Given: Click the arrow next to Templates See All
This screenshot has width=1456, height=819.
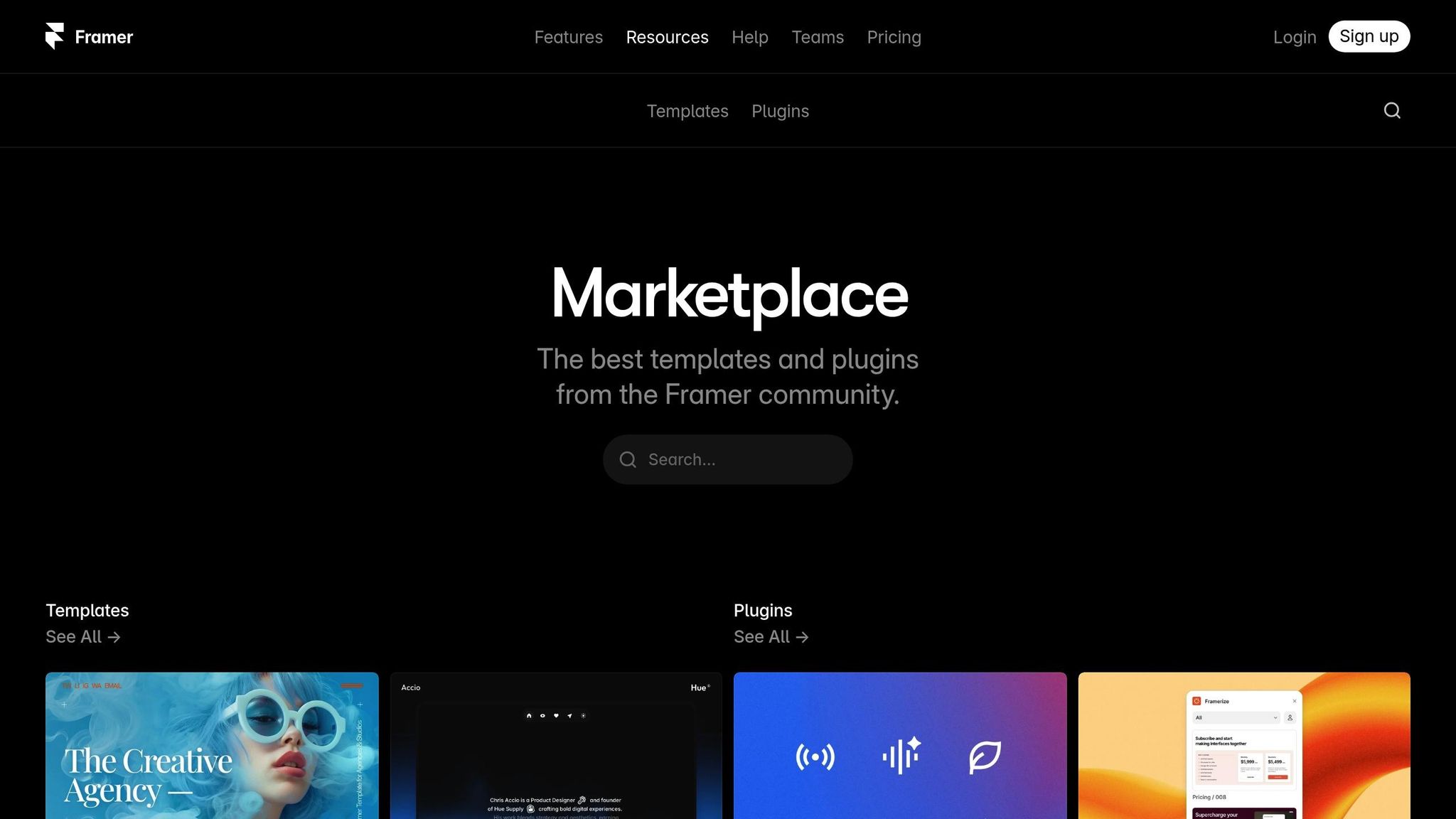Looking at the screenshot, I should click(114, 637).
